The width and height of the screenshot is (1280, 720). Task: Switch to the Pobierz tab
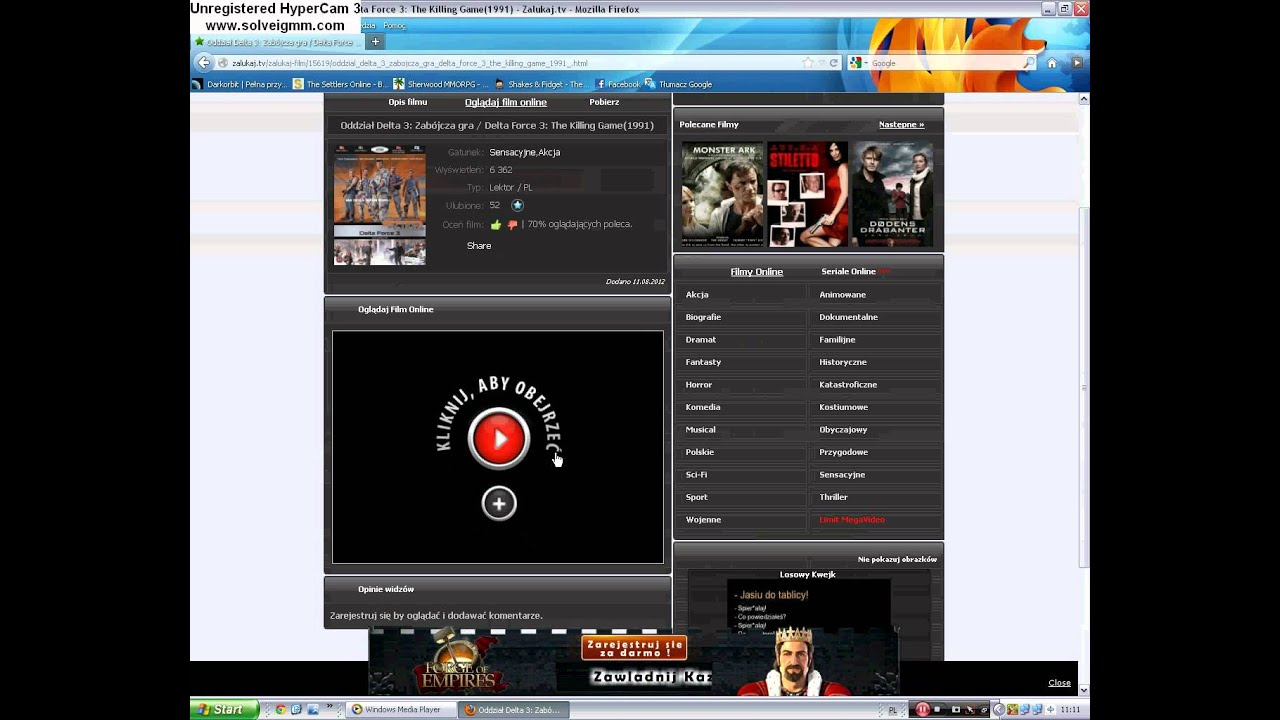604,102
